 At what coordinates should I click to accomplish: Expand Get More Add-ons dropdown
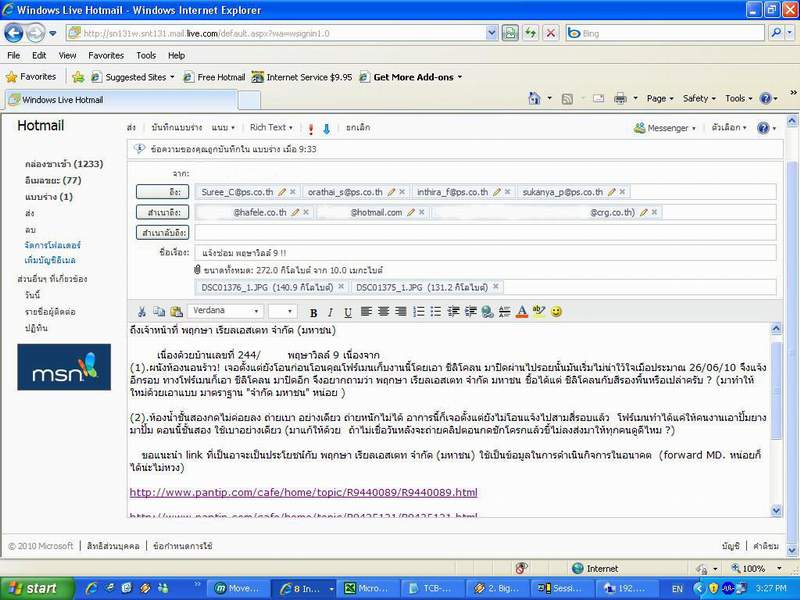[460, 77]
